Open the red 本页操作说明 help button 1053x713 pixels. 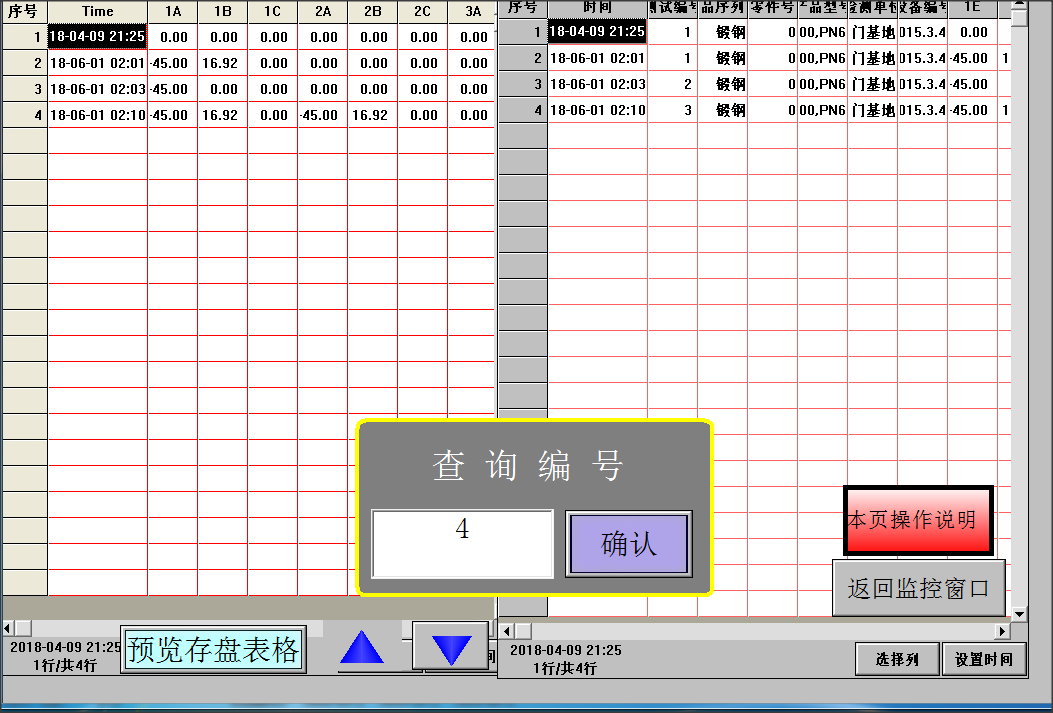(917, 520)
